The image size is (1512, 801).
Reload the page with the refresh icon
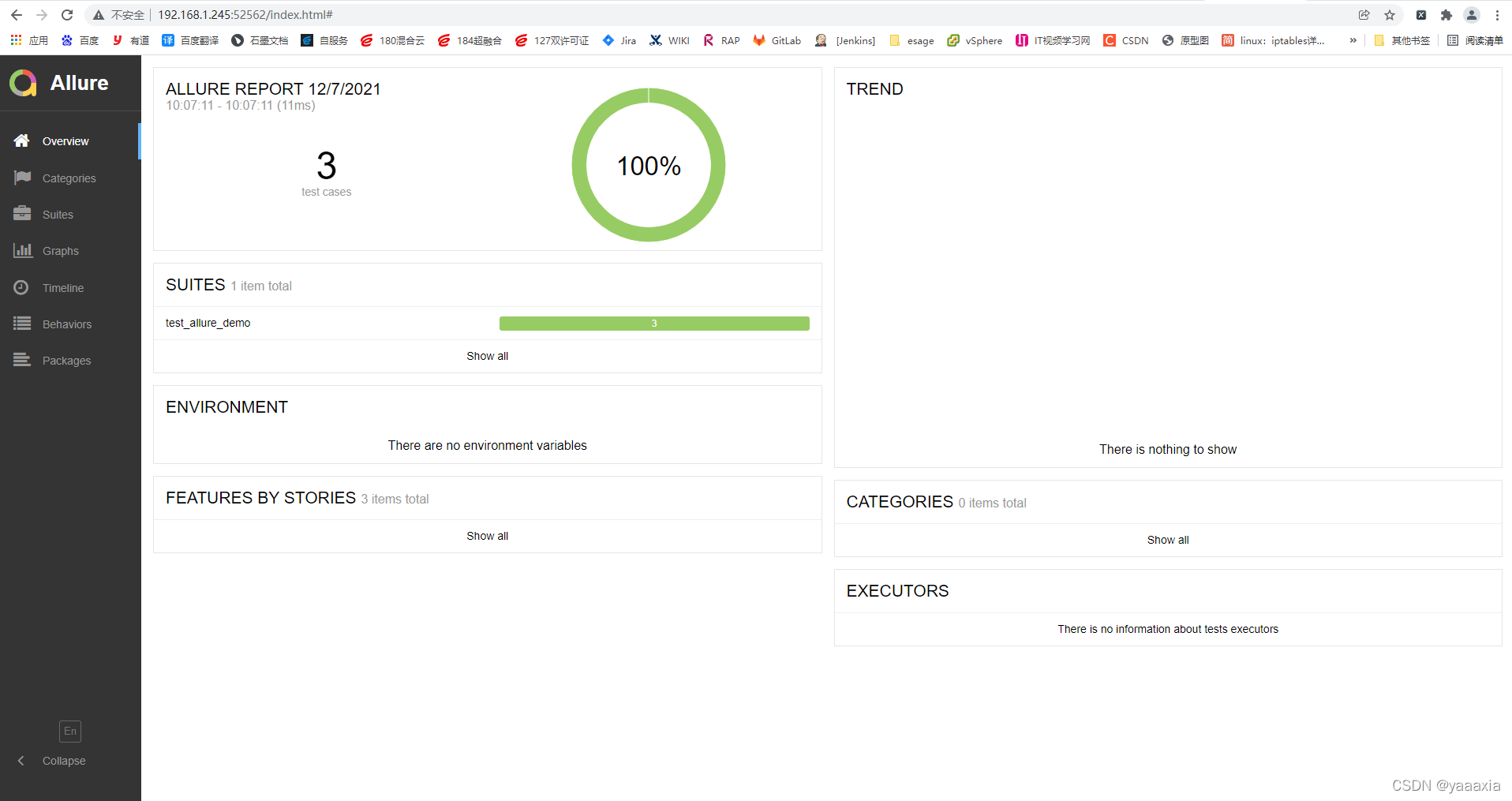tap(67, 15)
